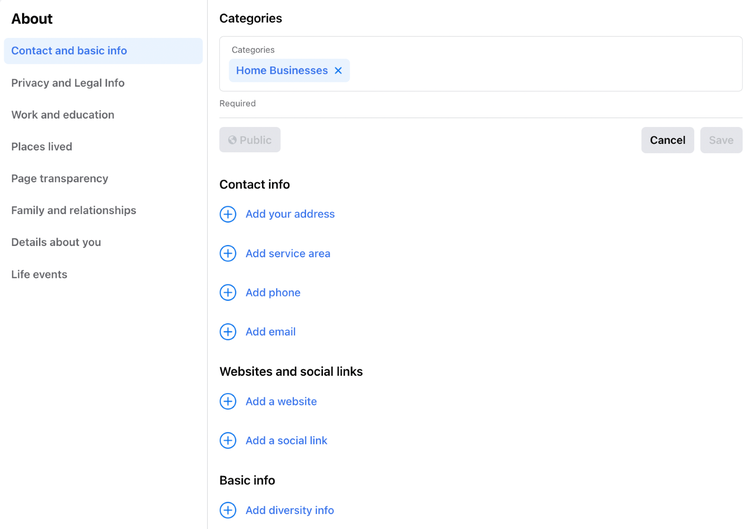Click the Contact info heading
This screenshot has height=529, width=750.
click(x=254, y=185)
